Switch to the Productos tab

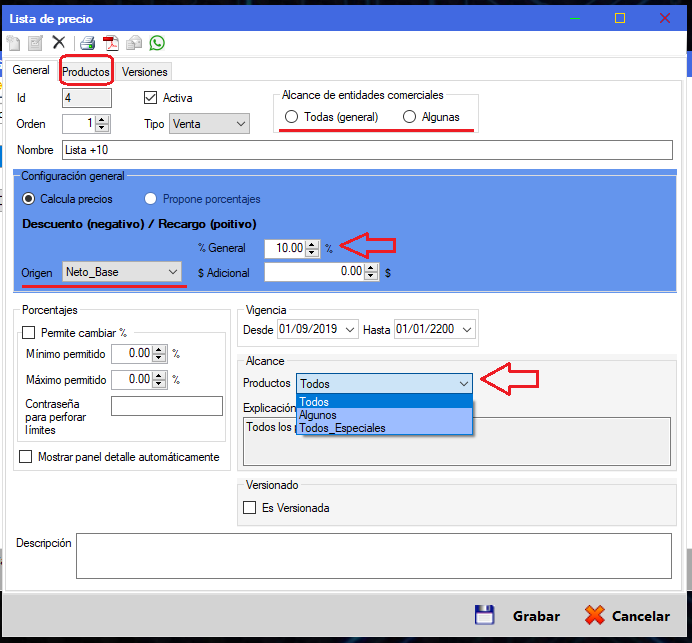point(86,72)
